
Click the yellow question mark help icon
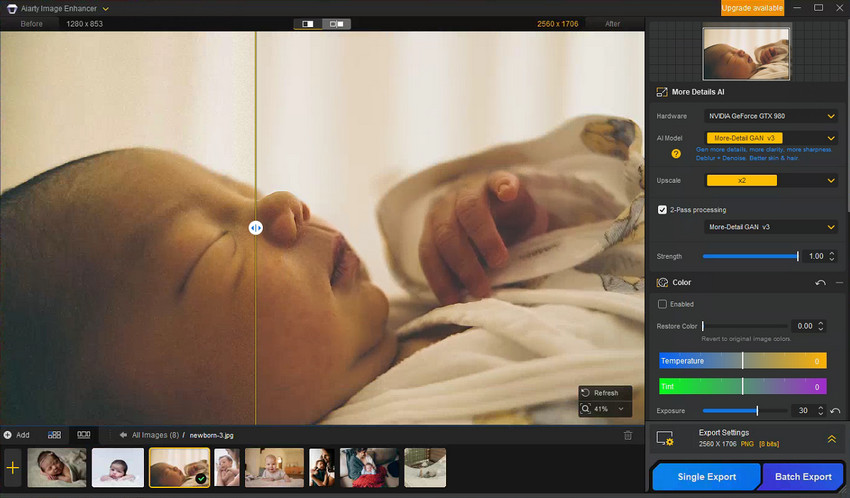tap(676, 154)
